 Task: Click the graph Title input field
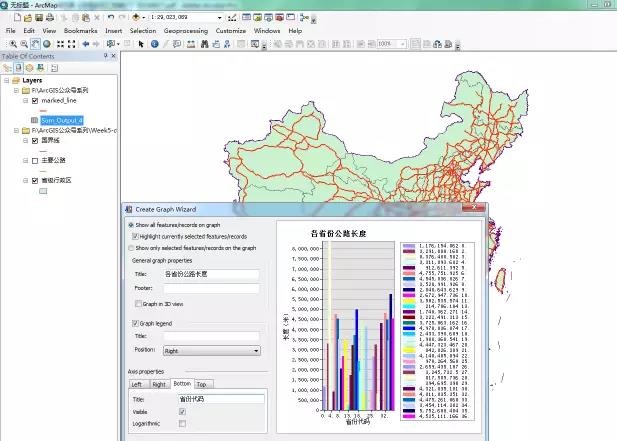(211, 274)
